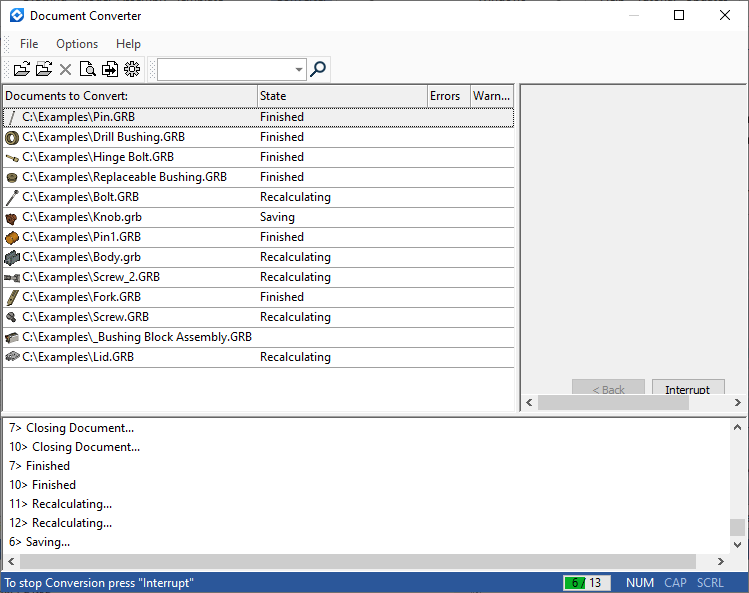Click log pane horizontal scroll left arrow
This screenshot has width=749, height=593.
11,561
